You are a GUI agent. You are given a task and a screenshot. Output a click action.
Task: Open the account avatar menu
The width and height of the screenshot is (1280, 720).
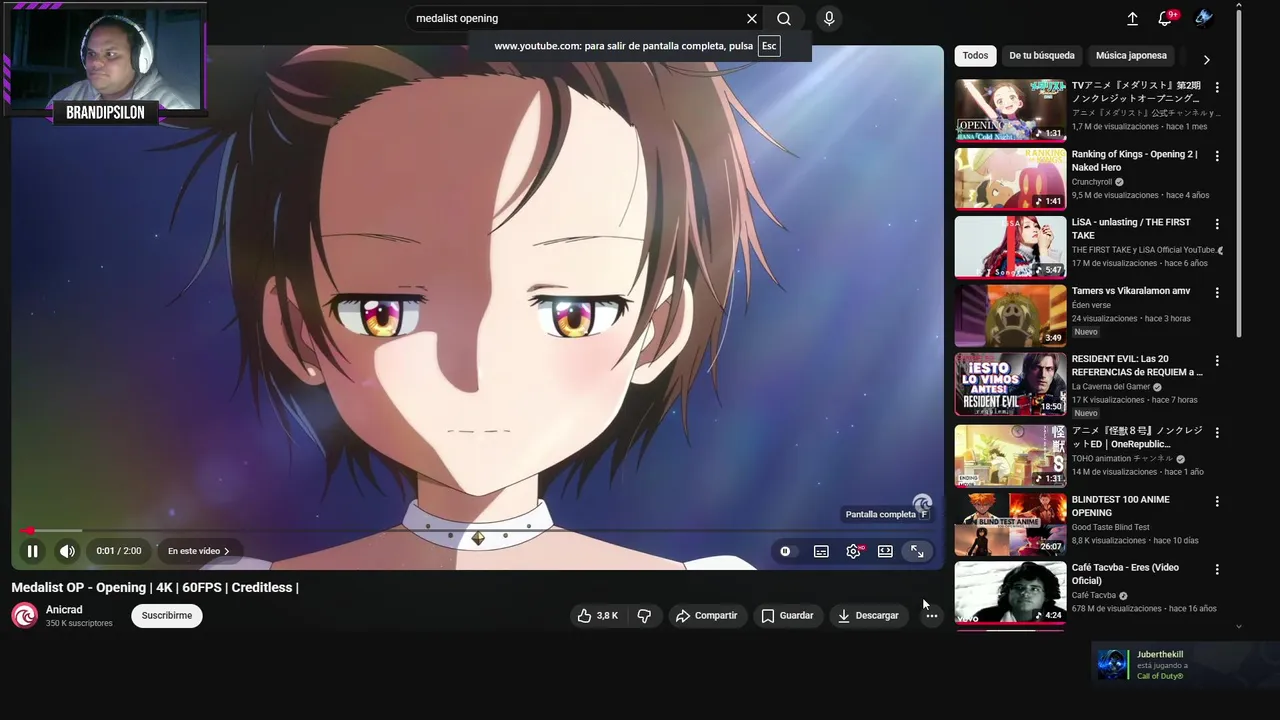[x=1203, y=18]
